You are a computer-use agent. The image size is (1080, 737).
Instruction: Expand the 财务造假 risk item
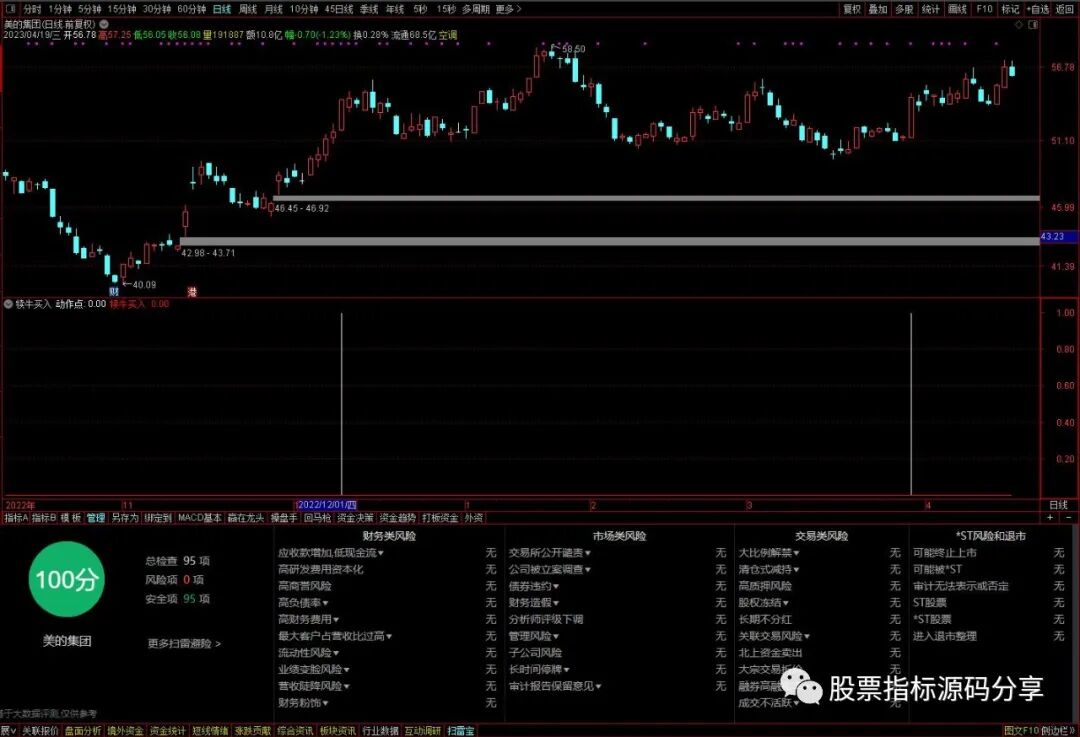point(534,603)
